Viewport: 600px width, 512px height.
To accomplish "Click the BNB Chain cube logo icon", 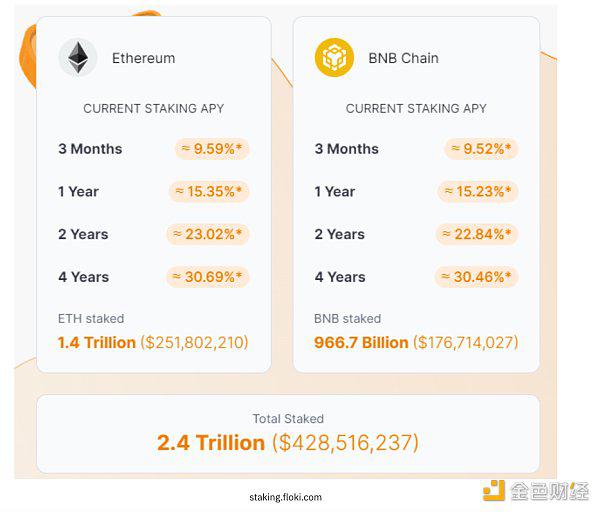I will pyautogui.click(x=334, y=57).
